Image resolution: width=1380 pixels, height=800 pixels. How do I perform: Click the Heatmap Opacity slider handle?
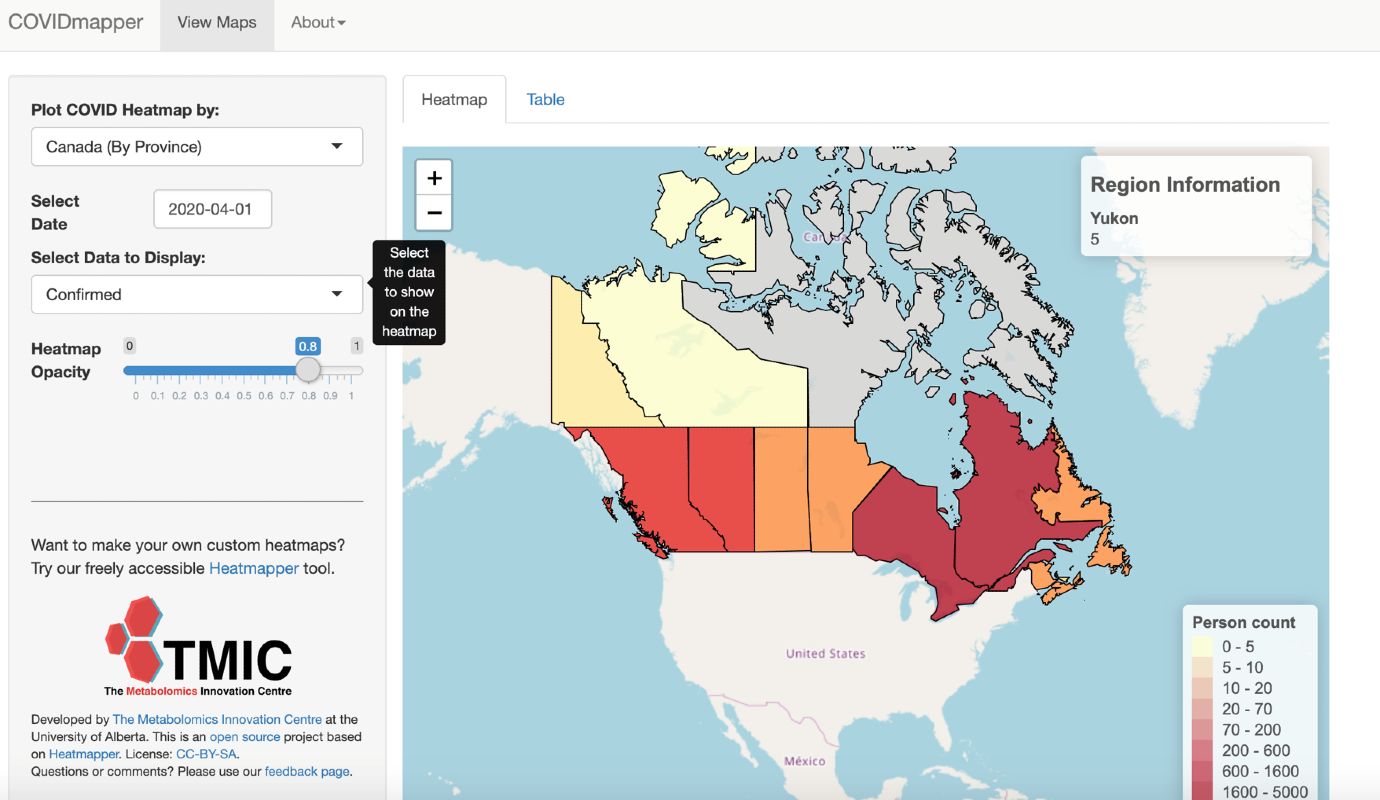pyautogui.click(x=308, y=369)
